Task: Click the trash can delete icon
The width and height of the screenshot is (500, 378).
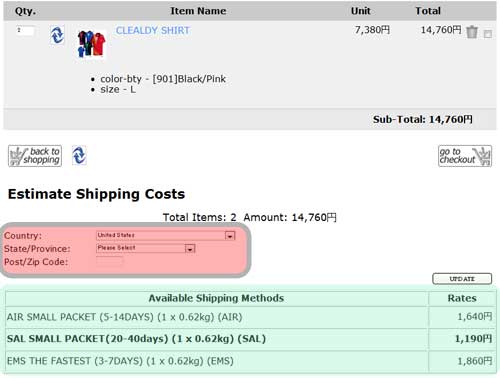Action: [x=472, y=32]
